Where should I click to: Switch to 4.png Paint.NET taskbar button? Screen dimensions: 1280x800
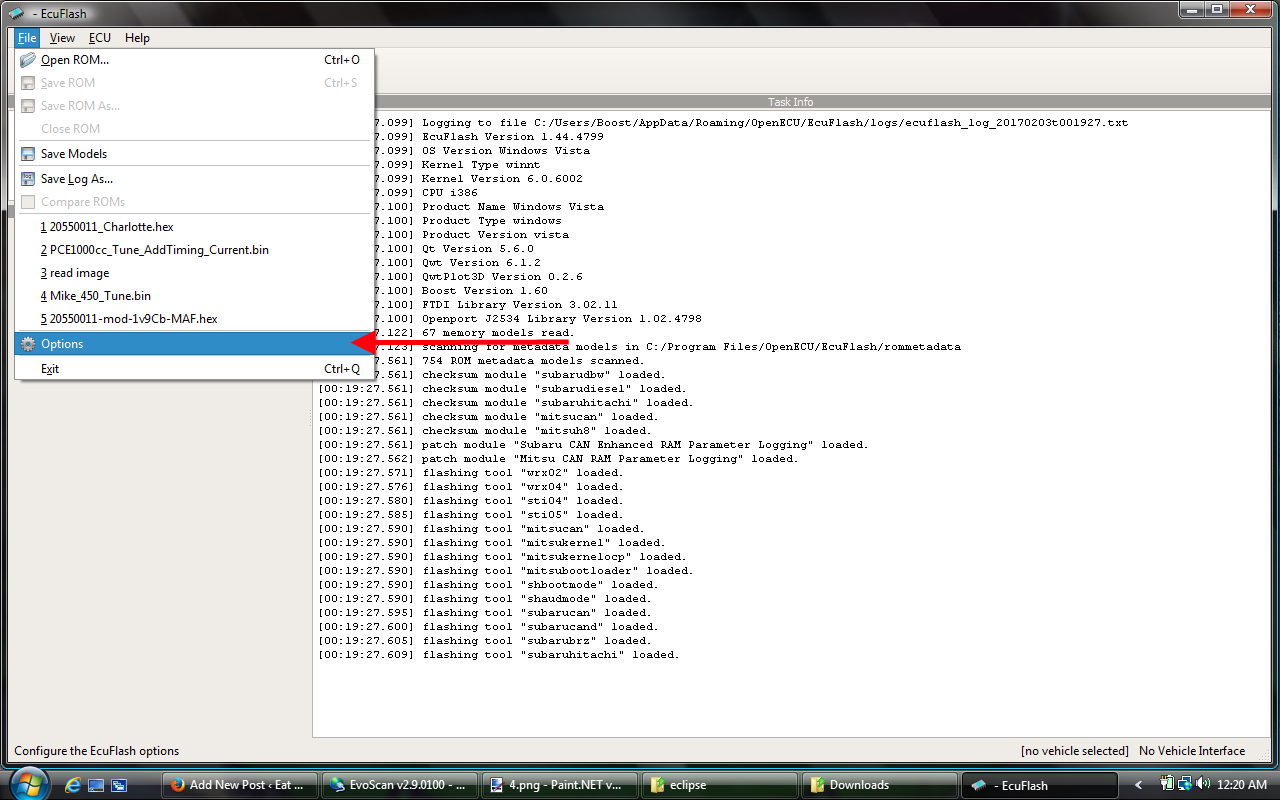[x=560, y=785]
